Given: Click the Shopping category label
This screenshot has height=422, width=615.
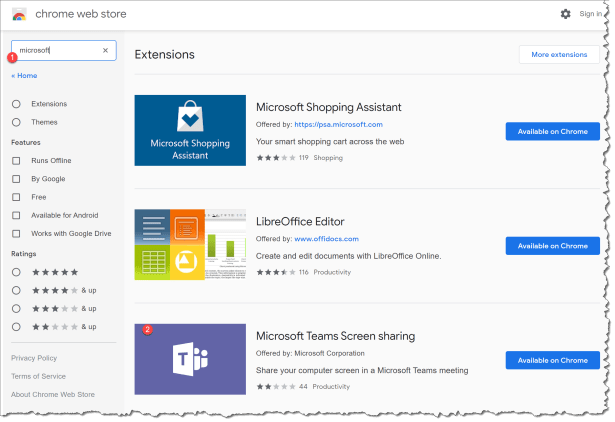Looking at the screenshot, I should pos(328,158).
